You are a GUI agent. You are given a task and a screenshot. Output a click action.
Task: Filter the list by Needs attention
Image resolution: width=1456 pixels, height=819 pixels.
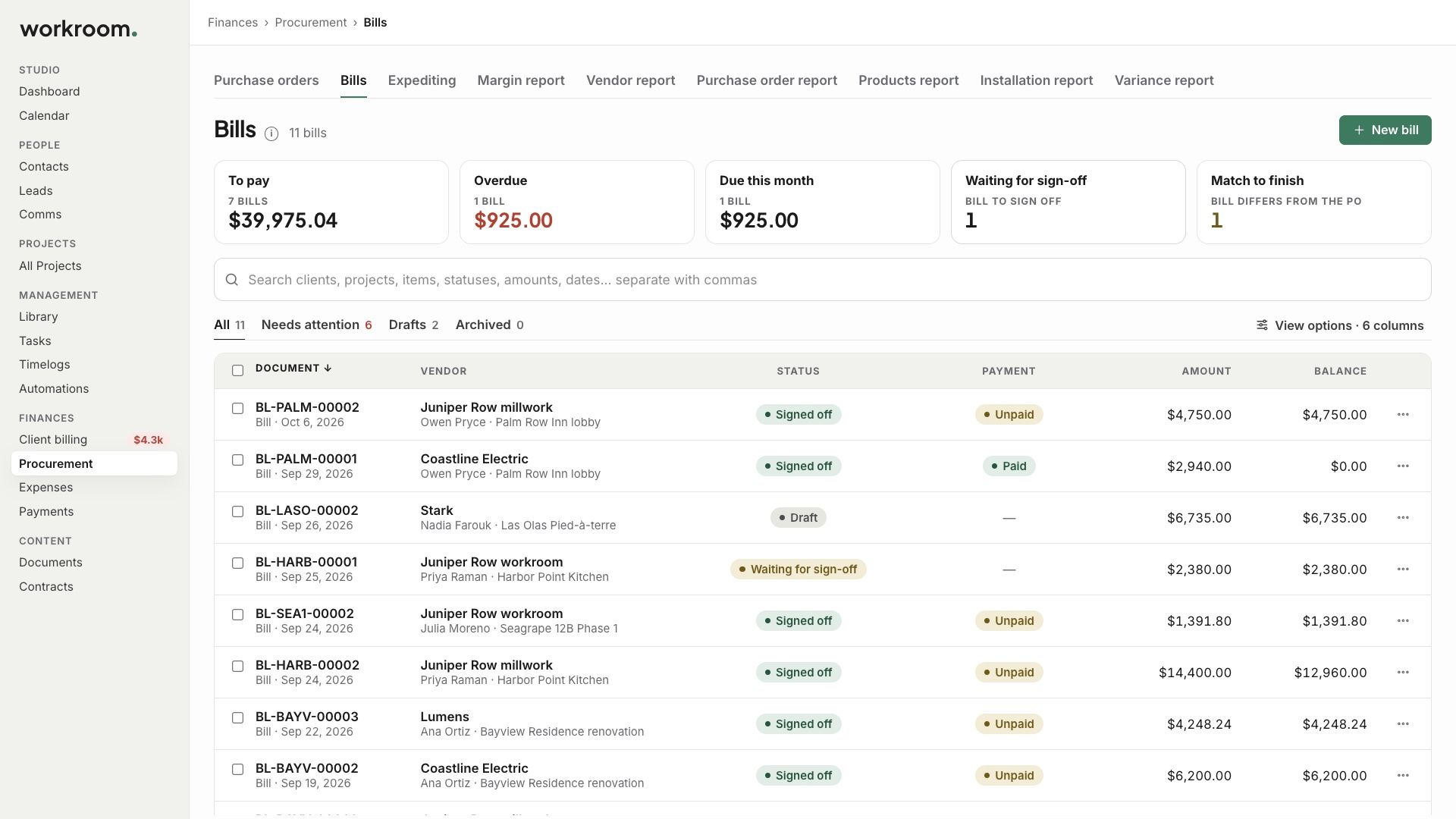316,325
